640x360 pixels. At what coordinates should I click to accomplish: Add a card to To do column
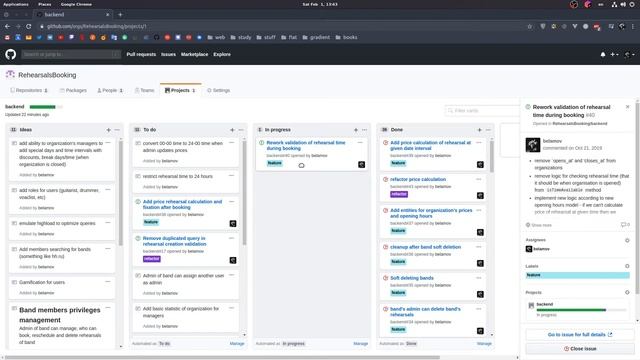[x=232, y=130]
